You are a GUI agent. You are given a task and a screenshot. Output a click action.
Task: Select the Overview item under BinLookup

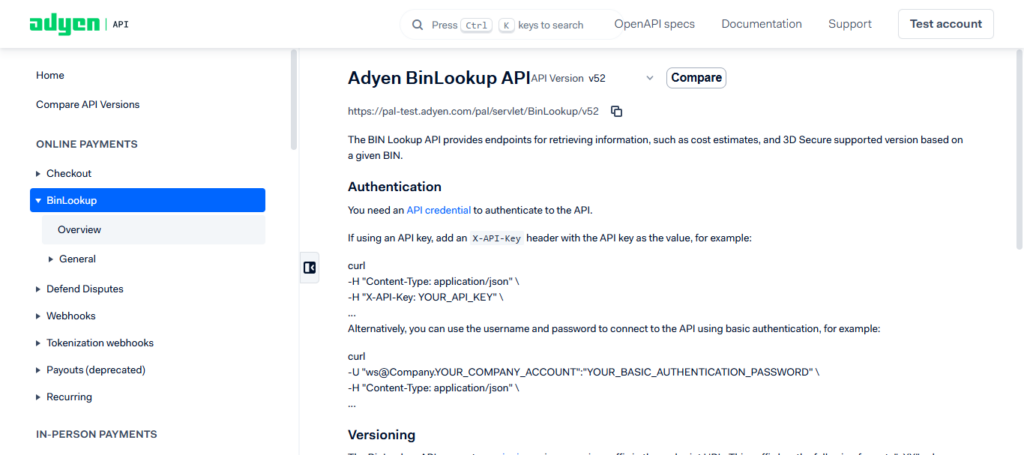pos(153,230)
